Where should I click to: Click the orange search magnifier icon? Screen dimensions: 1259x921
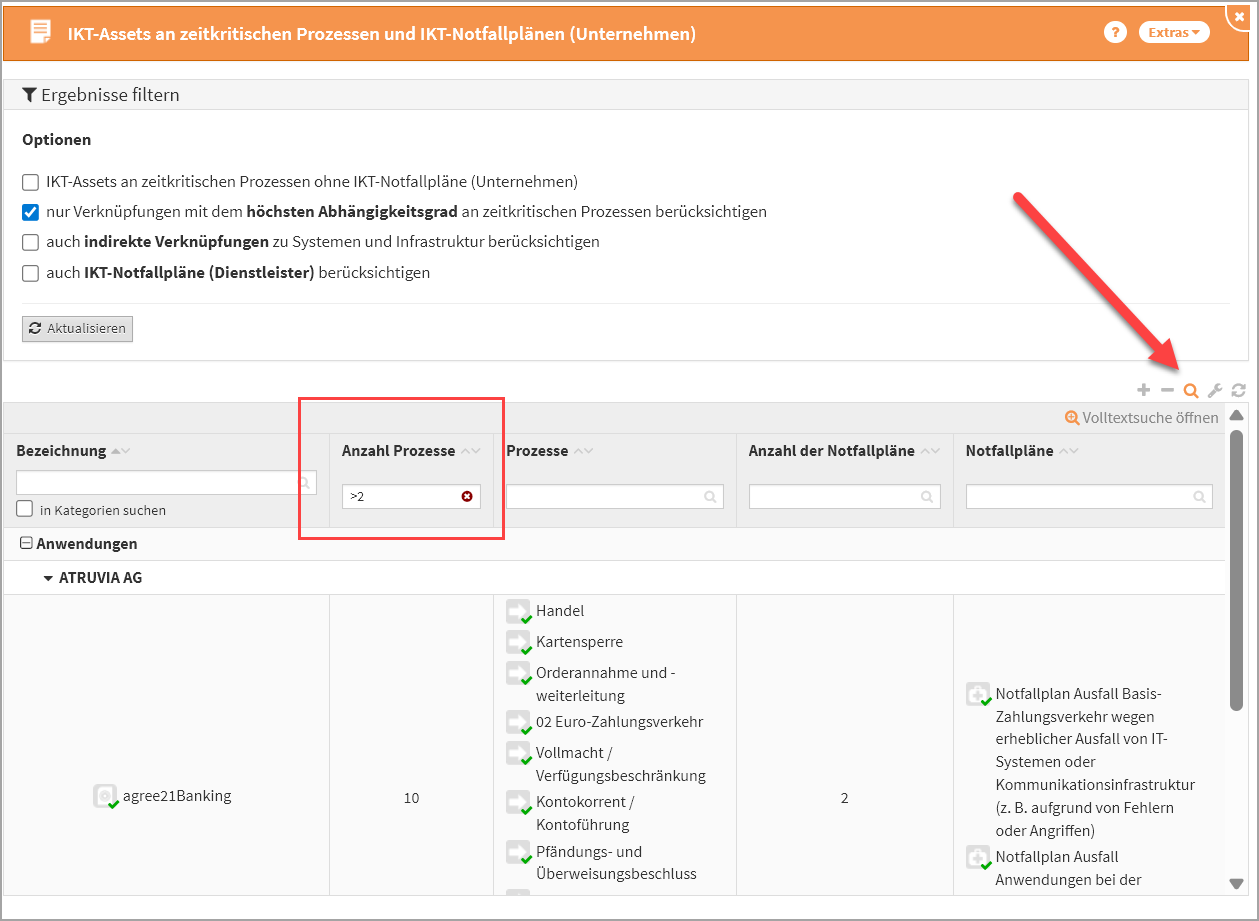click(x=1190, y=391)
